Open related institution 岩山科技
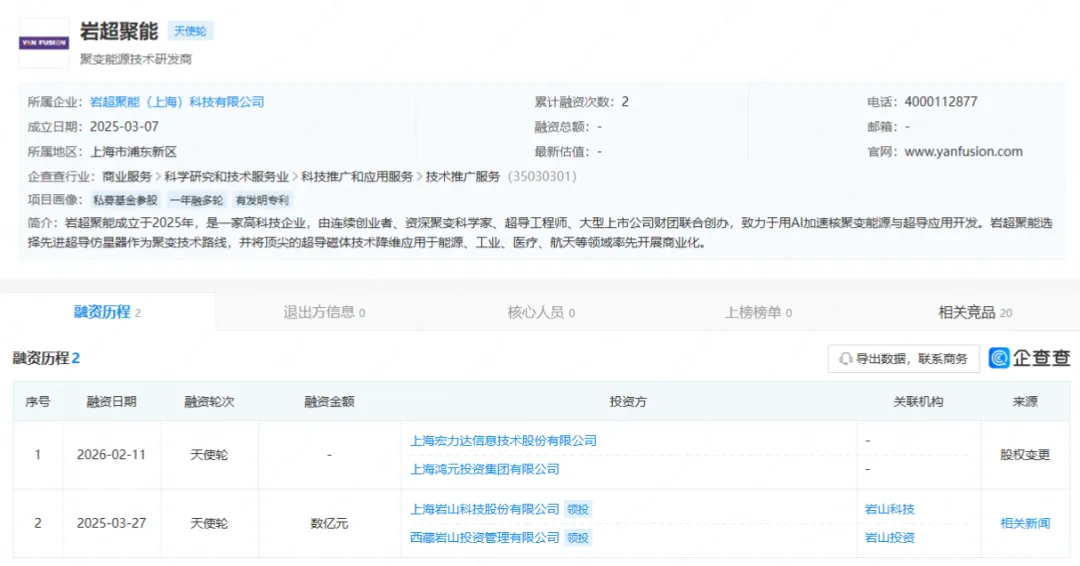 tap(889, 510)
